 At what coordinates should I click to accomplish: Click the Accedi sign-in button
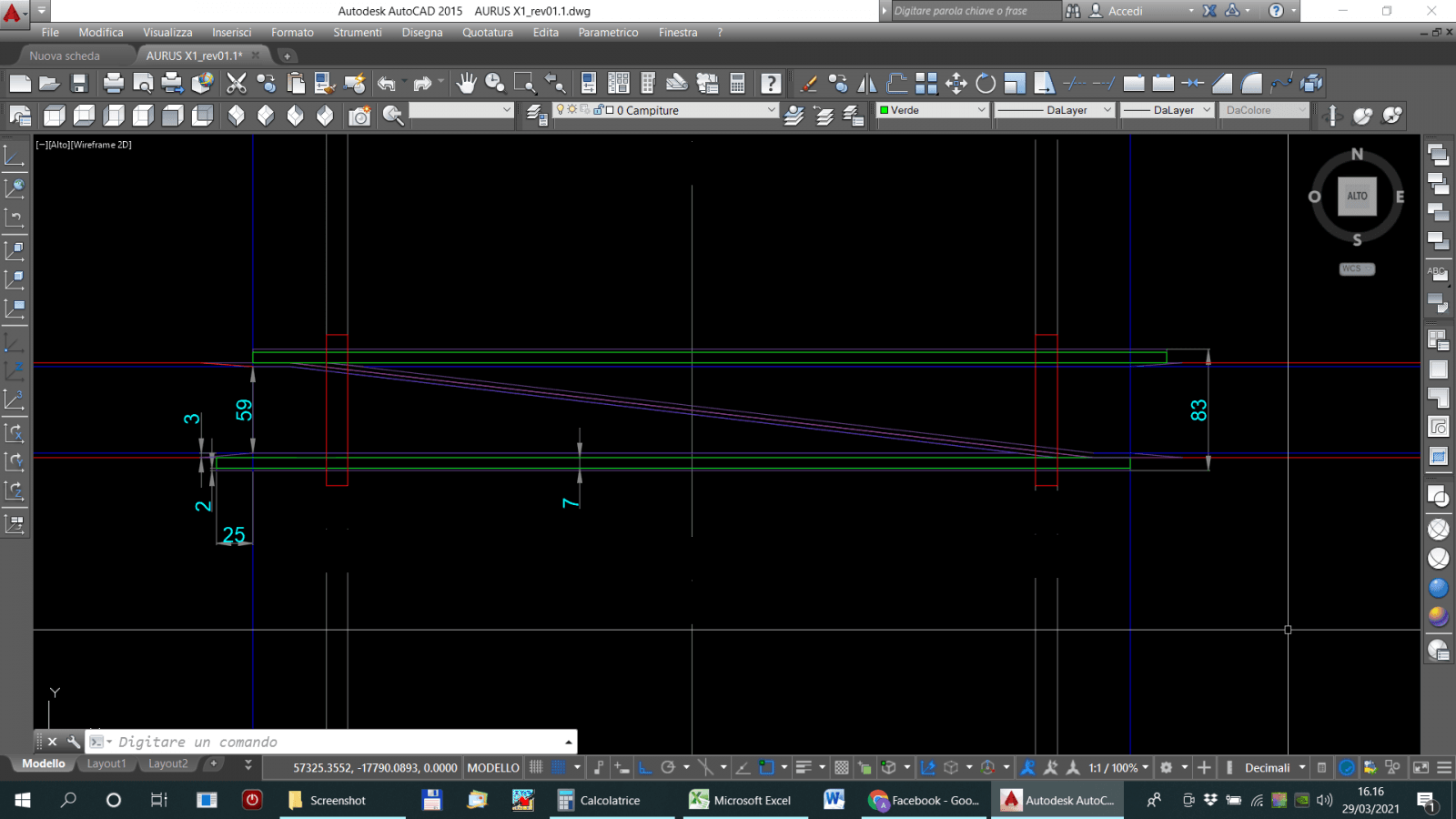tap(1126, 11)
